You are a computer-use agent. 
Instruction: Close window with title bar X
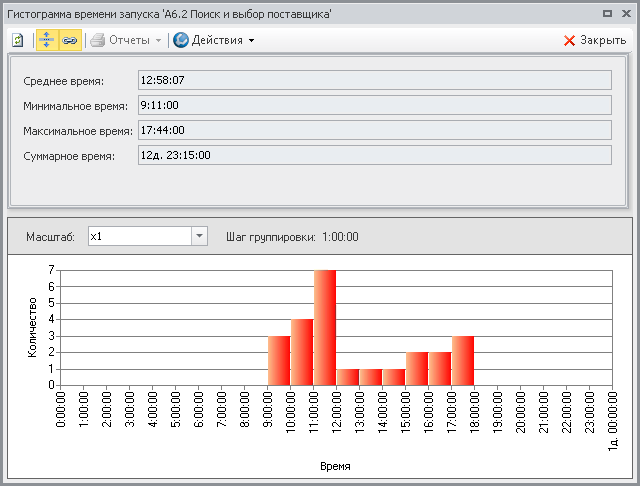click(625, 14)
